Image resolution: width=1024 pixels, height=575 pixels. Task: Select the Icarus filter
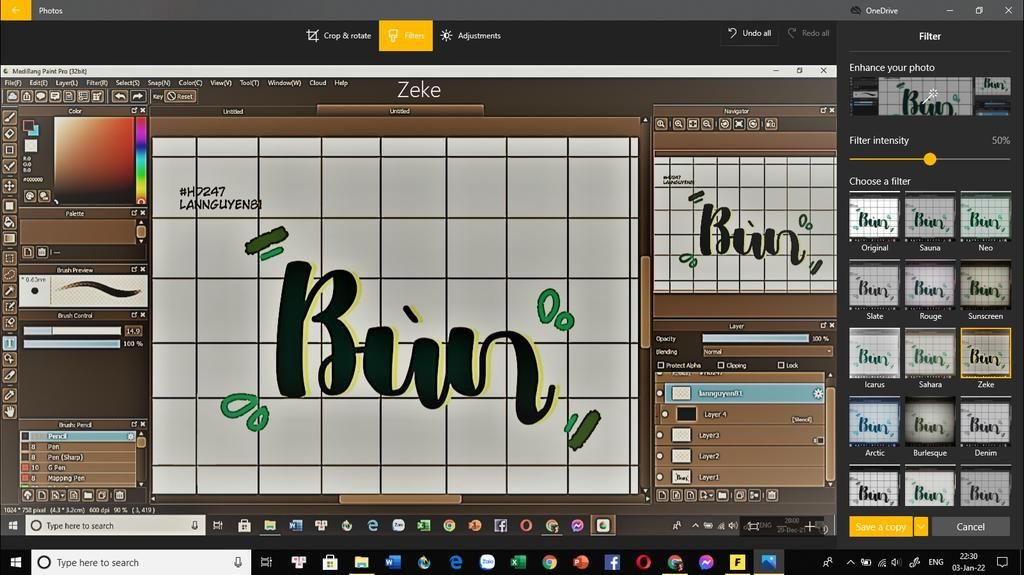click(x=874, y=357)
